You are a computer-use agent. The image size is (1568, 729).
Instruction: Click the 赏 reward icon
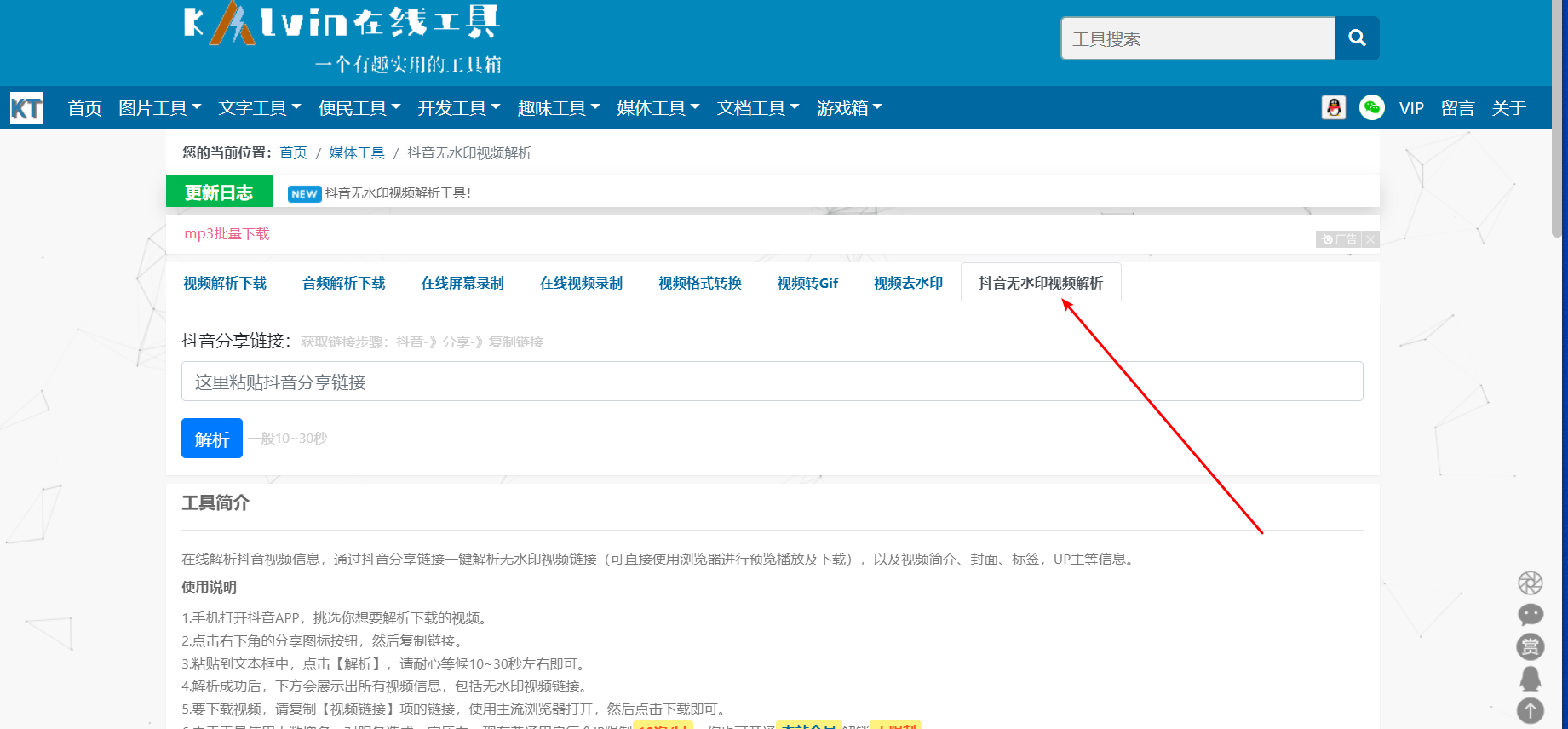[1530, 647]
